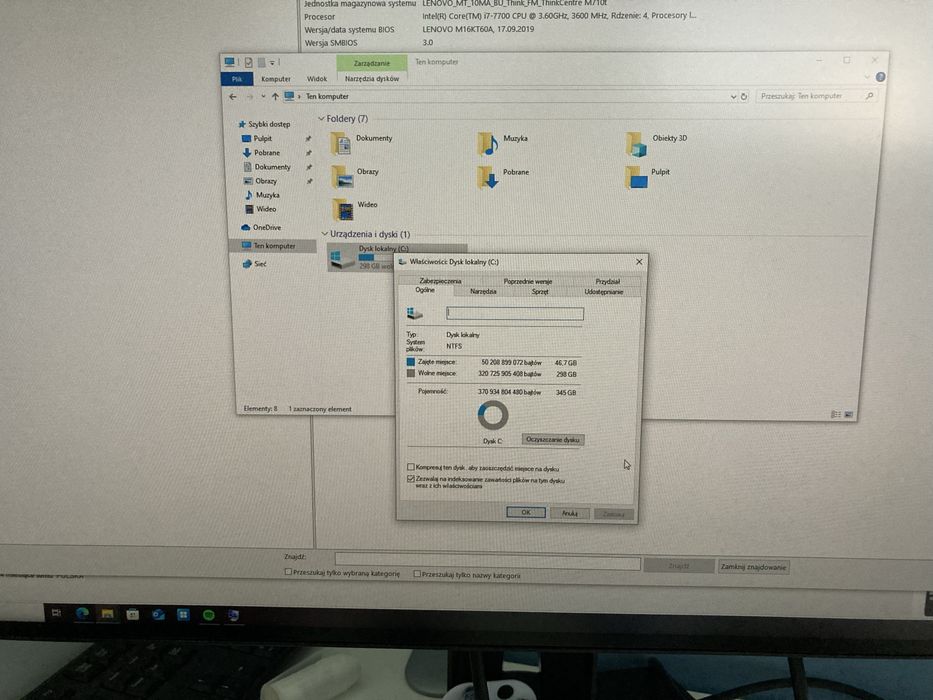Open System Information taskbar icon
The height and width of the screenshot is (700, 933).
coord(233,615)
